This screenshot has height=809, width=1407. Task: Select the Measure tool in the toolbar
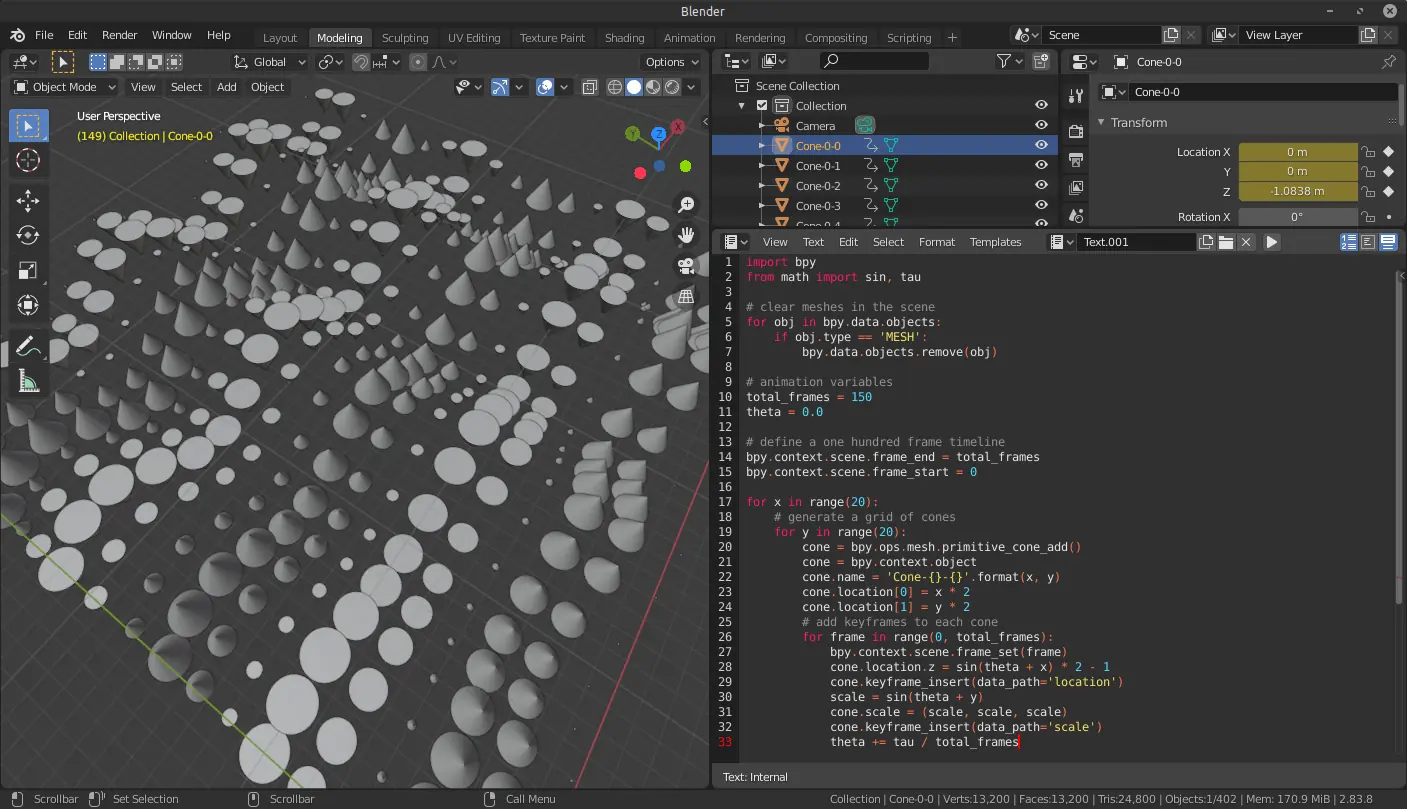[28, 380]
